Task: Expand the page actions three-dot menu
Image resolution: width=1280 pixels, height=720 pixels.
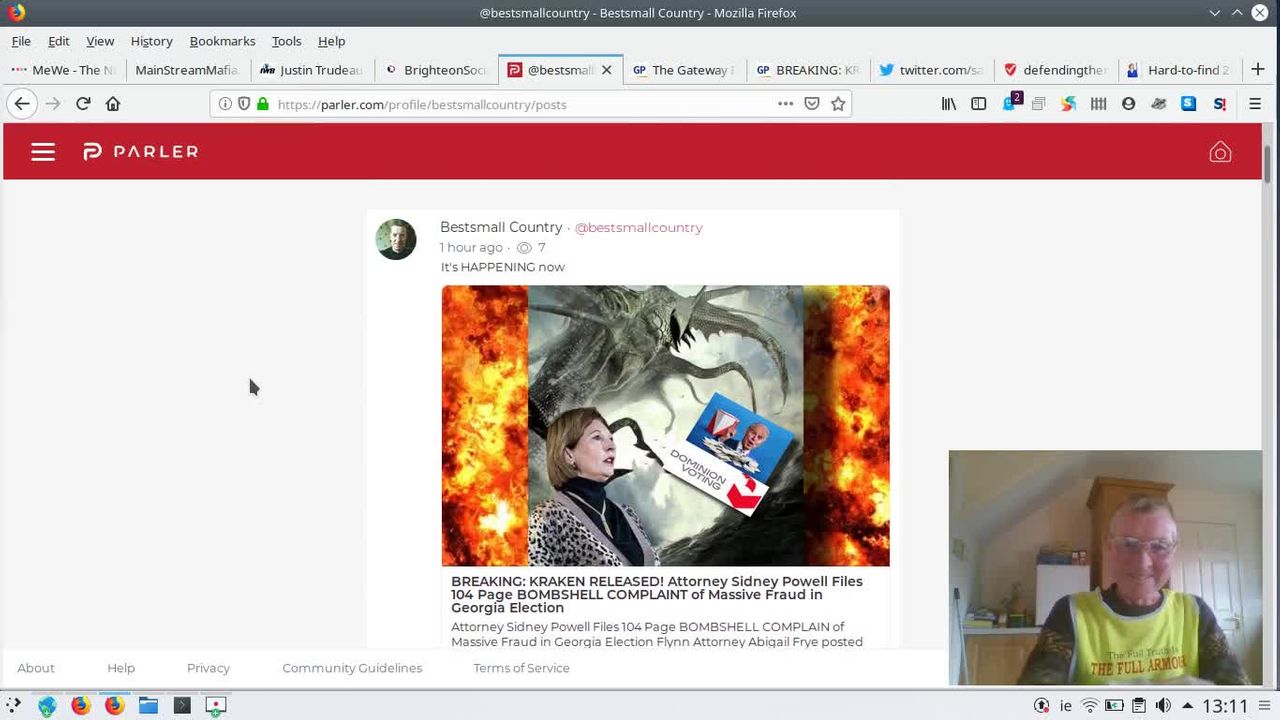Action: (785, 104)
